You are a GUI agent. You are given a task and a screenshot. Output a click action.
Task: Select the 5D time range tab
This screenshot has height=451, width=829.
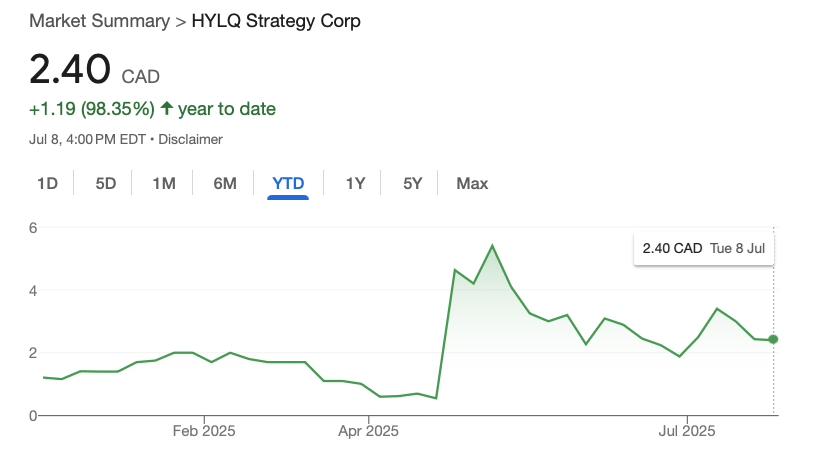pyautogui.click(x=106, y=183)
